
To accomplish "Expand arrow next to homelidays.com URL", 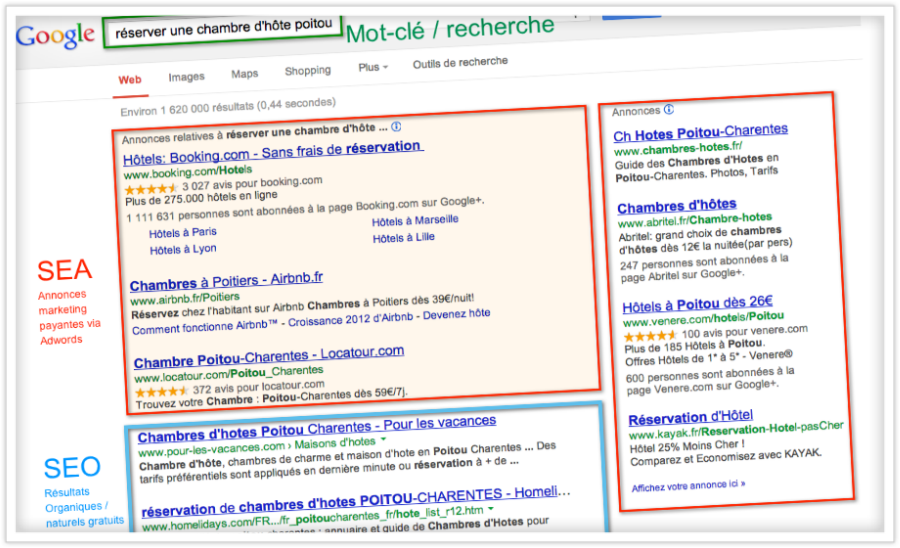I will point(491,508).
